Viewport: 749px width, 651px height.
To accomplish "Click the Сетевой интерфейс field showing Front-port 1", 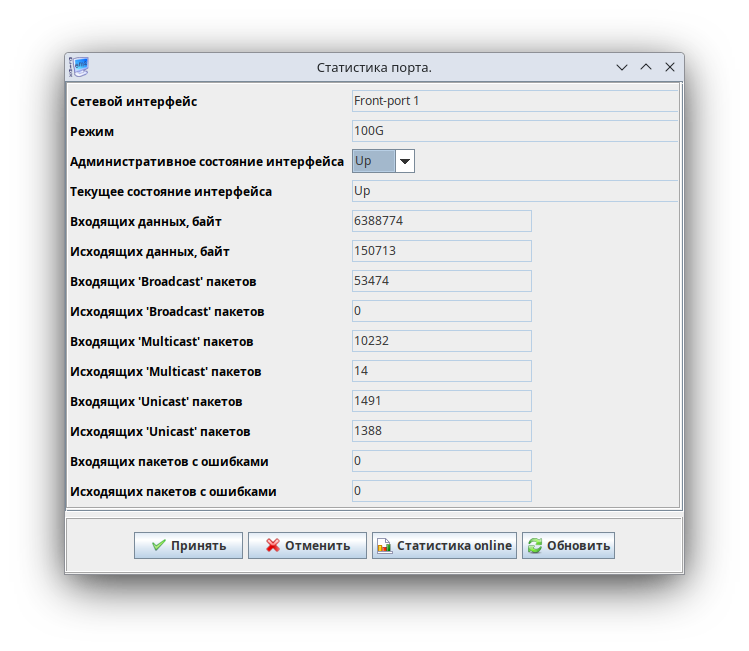I will click(x=515, y=101).
